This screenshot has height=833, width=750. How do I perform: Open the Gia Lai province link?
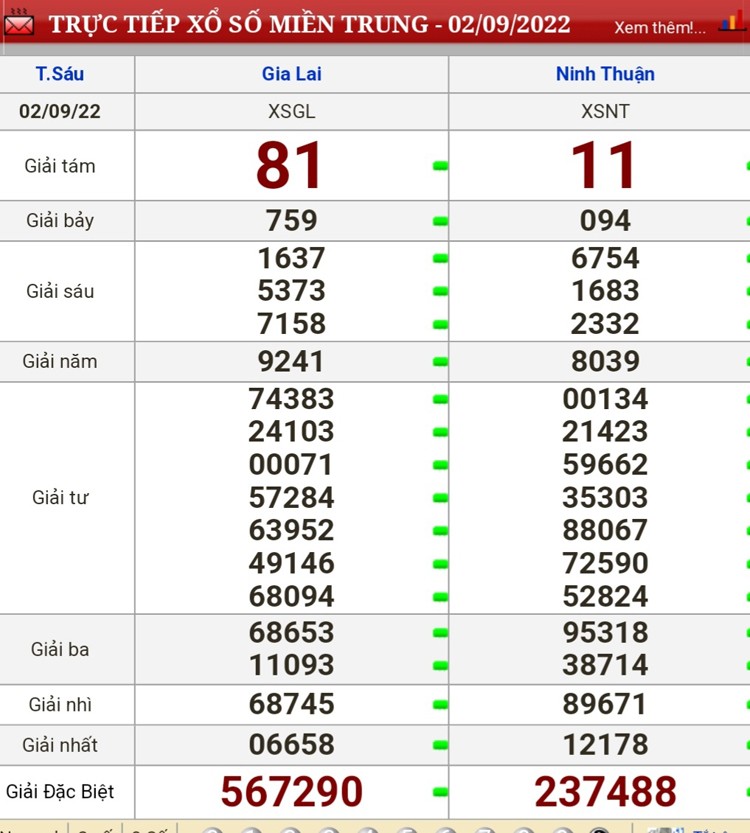(291, 74)
